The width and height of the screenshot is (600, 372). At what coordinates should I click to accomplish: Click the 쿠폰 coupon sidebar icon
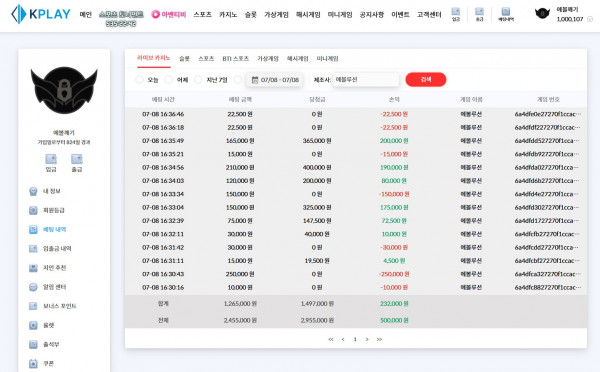[33, 364]
